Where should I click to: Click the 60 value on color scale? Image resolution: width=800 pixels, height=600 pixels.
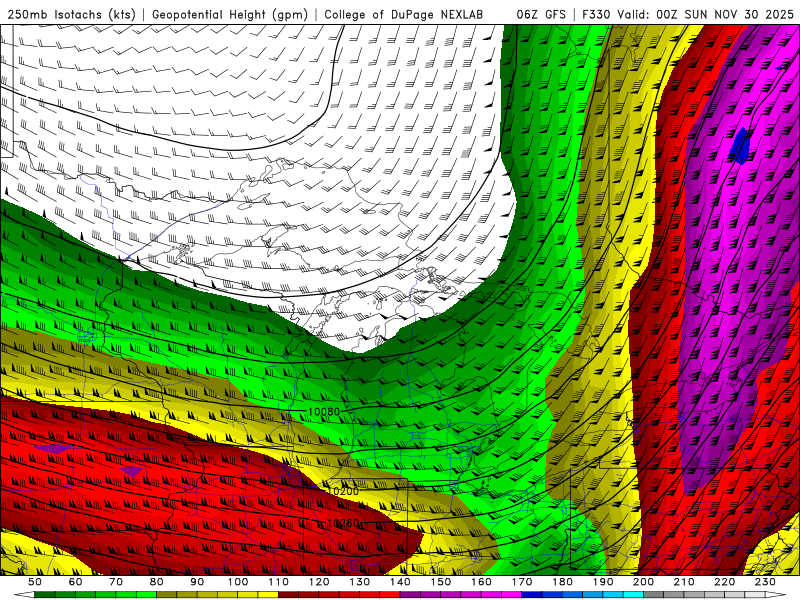75,582
